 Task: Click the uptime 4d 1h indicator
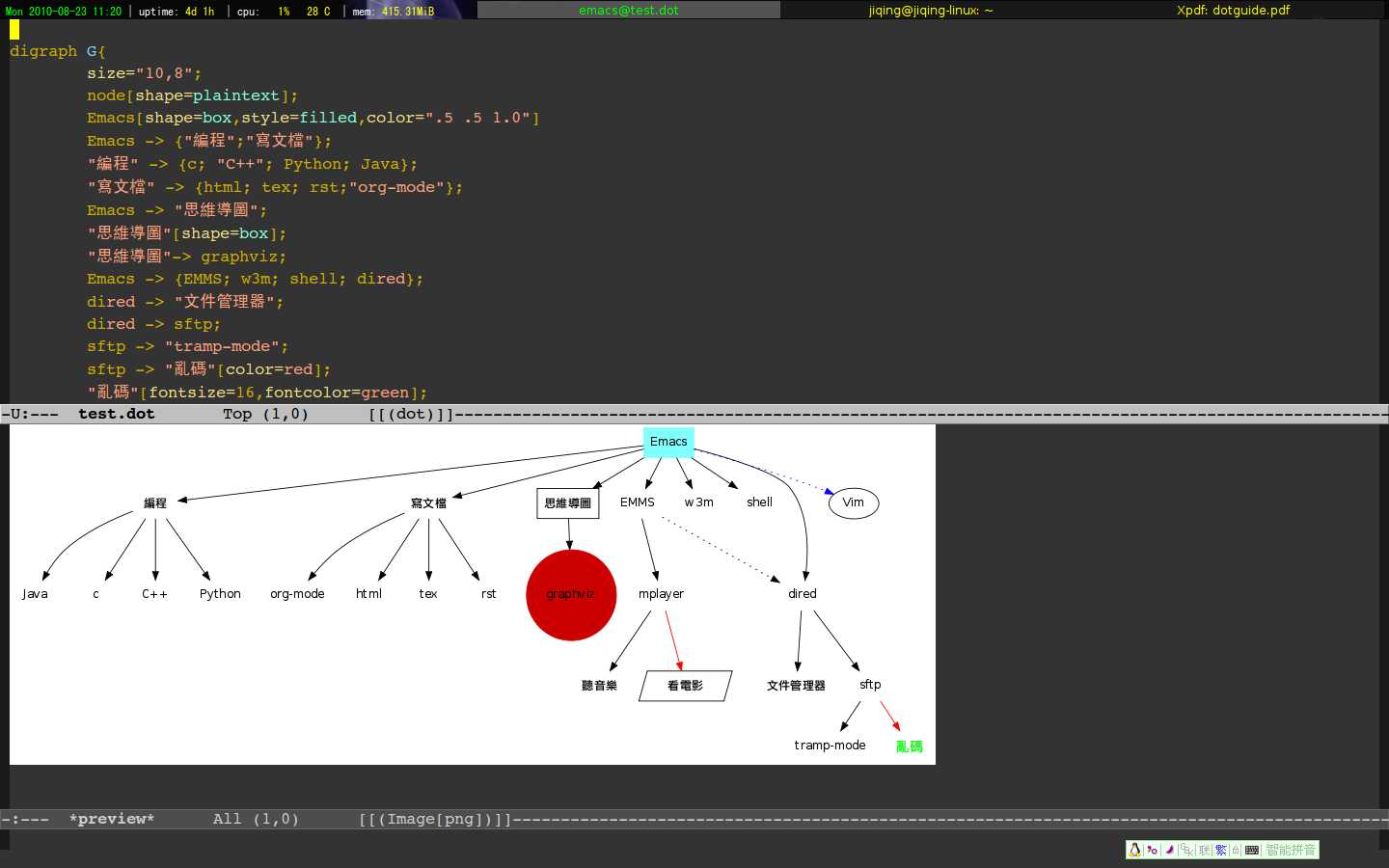pyautogui.click(x=177, y=11)
